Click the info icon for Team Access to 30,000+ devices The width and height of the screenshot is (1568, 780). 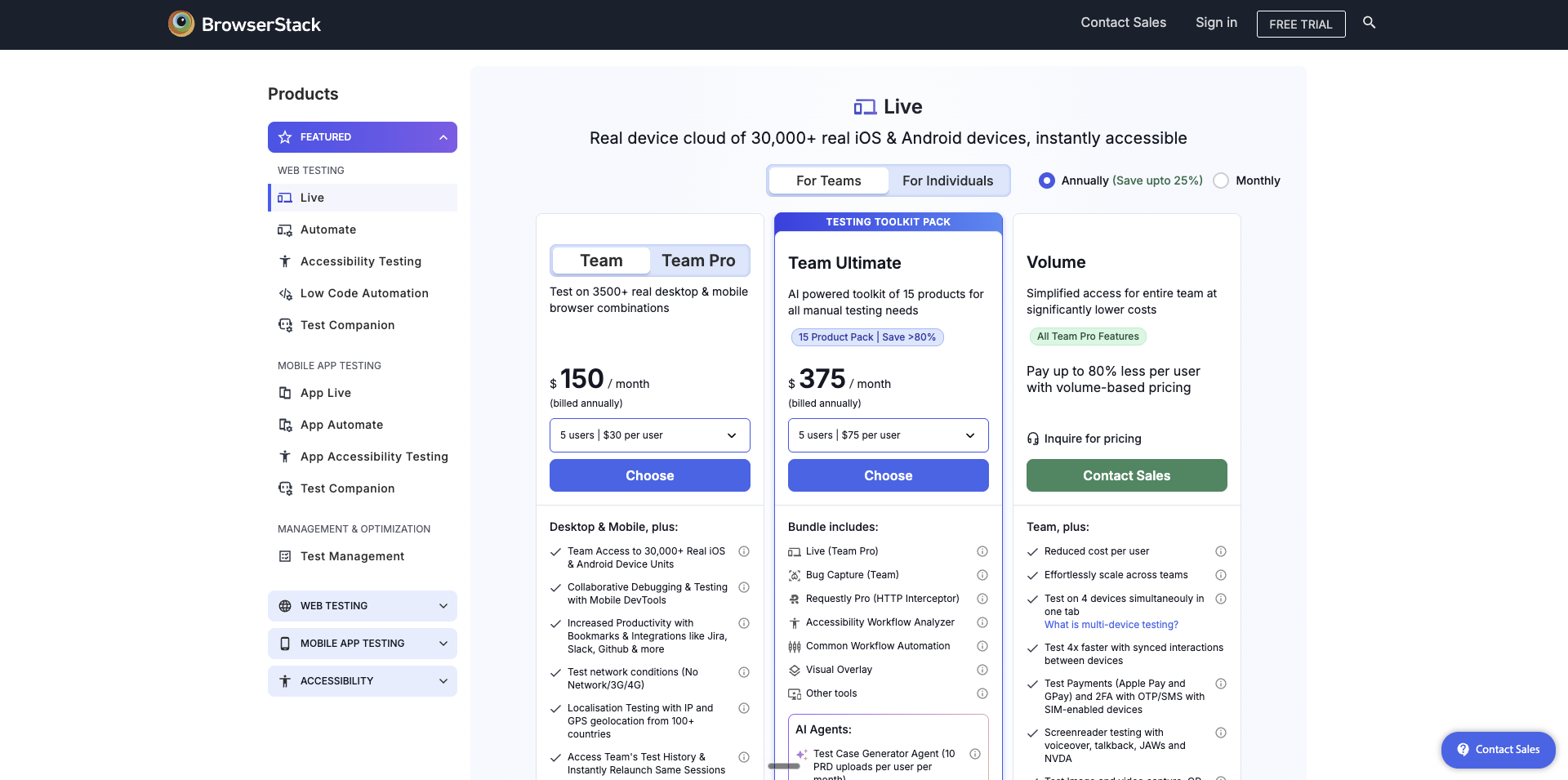pos(744,551)
